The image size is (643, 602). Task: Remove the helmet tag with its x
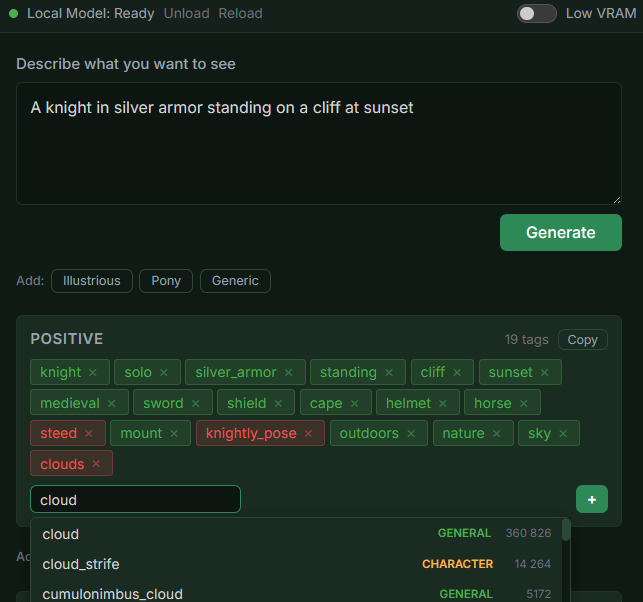[x=443, y=404]
